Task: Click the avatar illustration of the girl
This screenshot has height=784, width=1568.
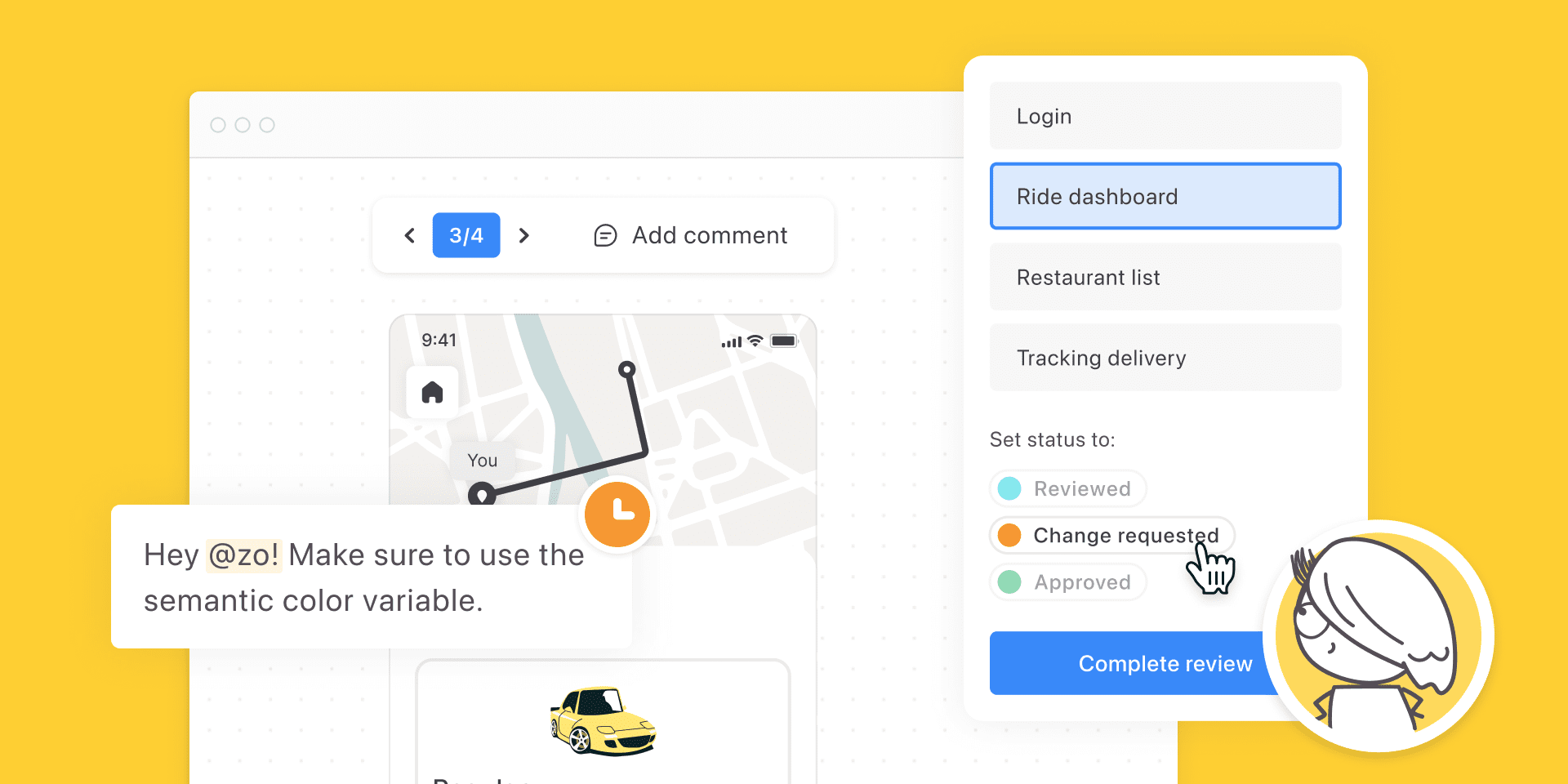Action: [1379, 636]
